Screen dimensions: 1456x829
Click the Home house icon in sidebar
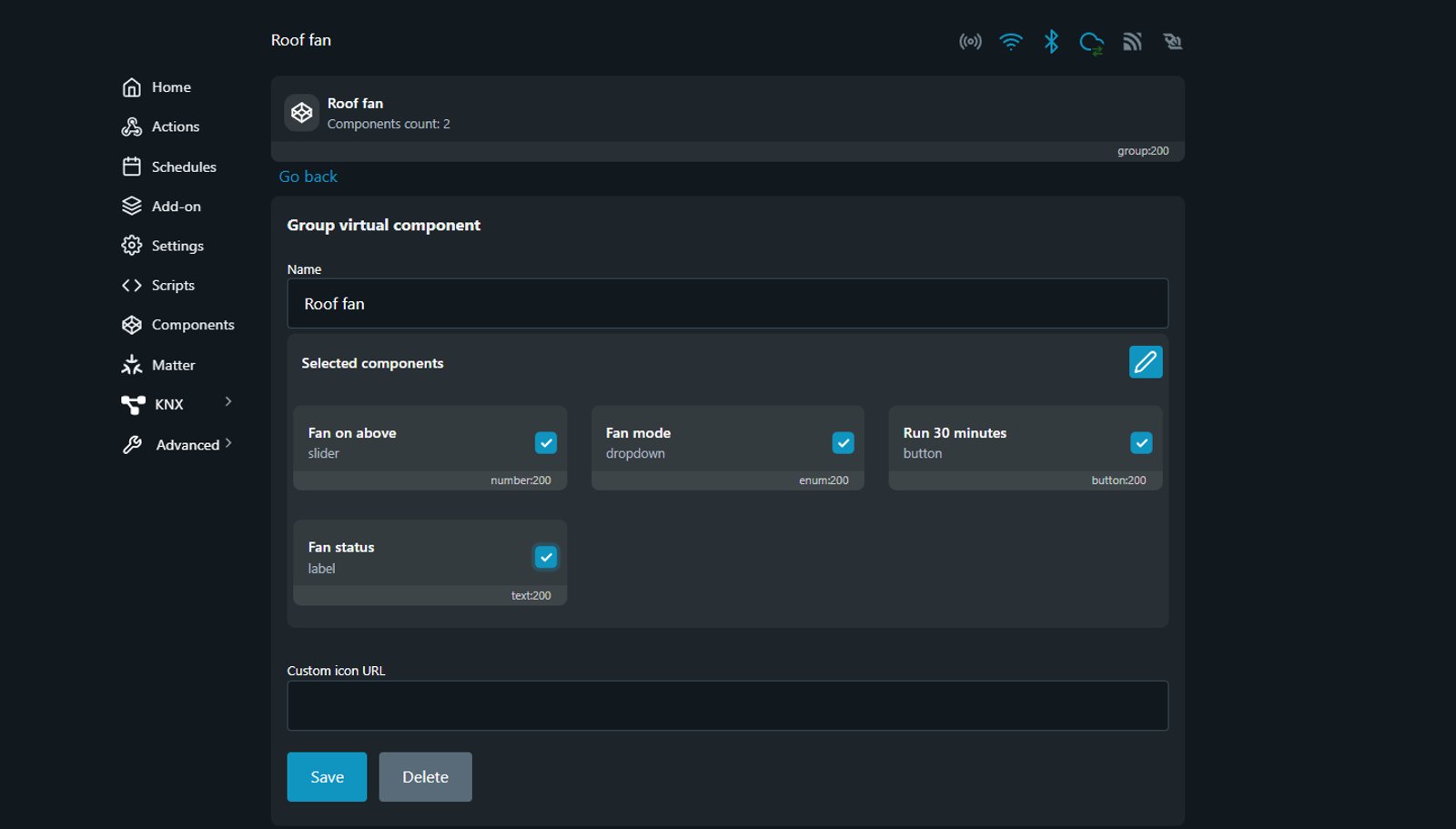(132, 87)
